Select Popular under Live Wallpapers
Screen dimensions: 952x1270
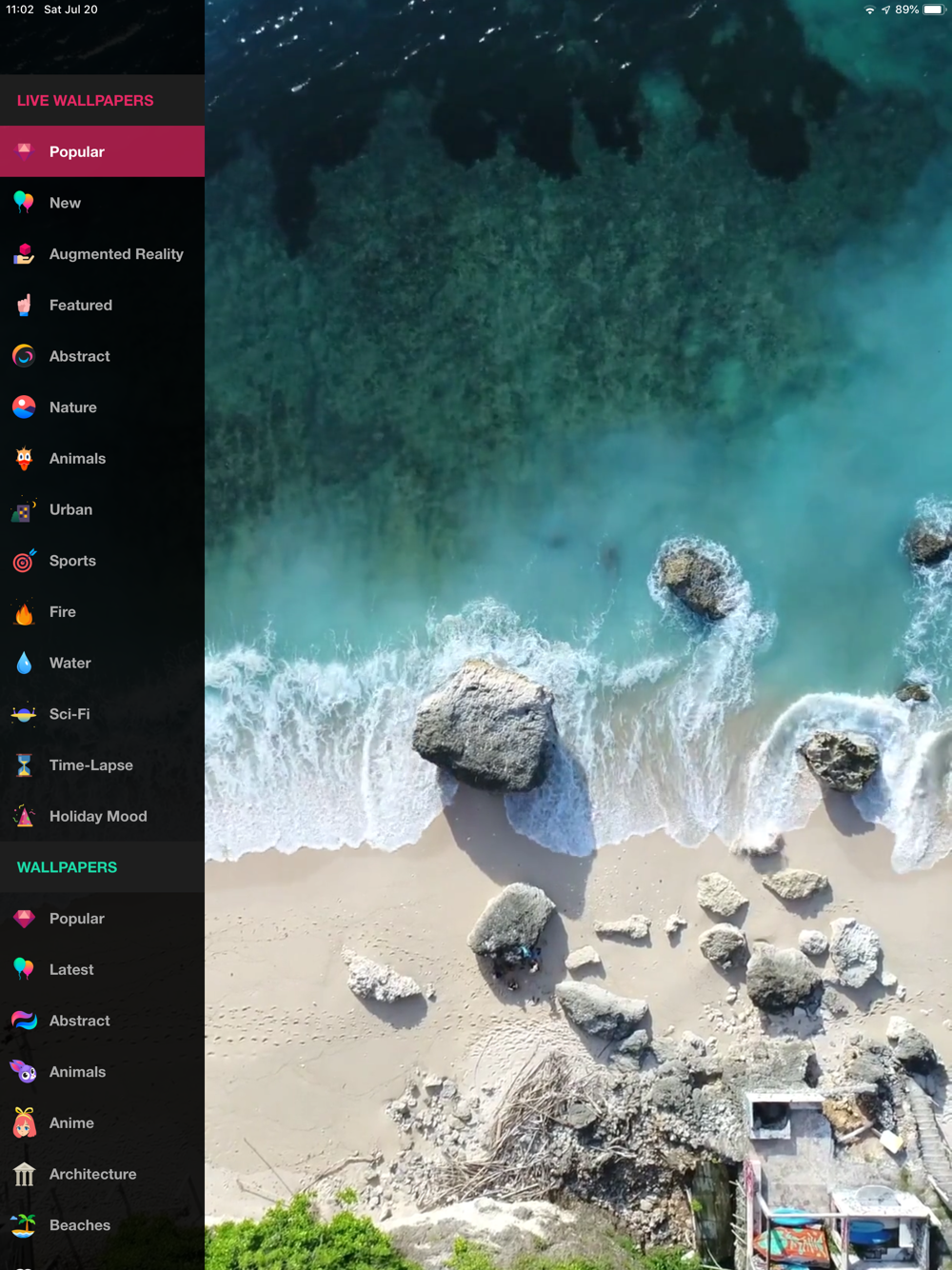(x=102, y=151)
